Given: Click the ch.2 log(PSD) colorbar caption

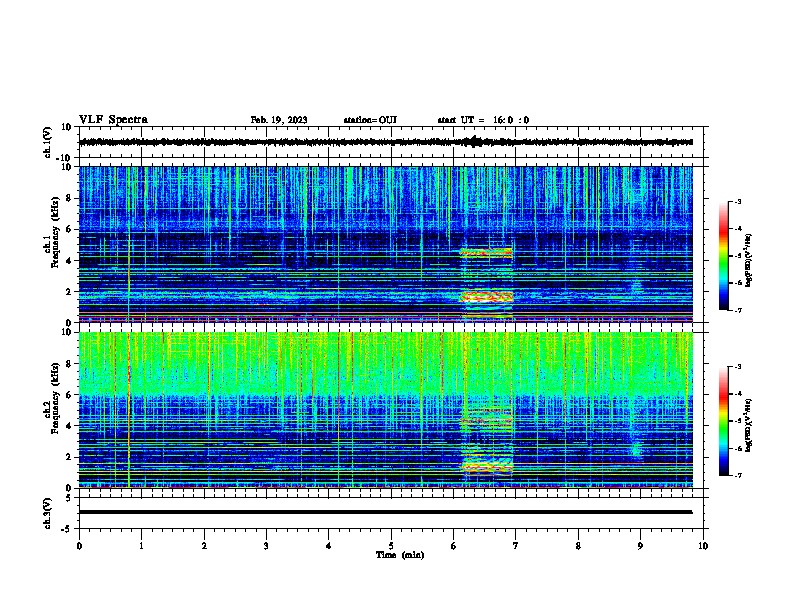Looking at the screenshot, I should click(749, 425).
